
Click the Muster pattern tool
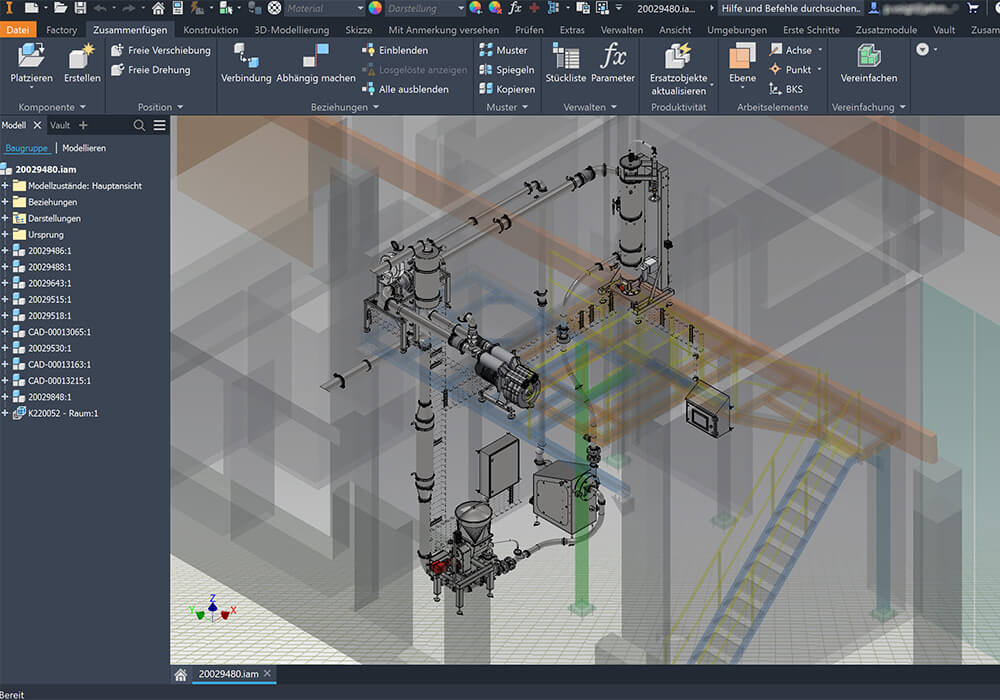(503, 50)
